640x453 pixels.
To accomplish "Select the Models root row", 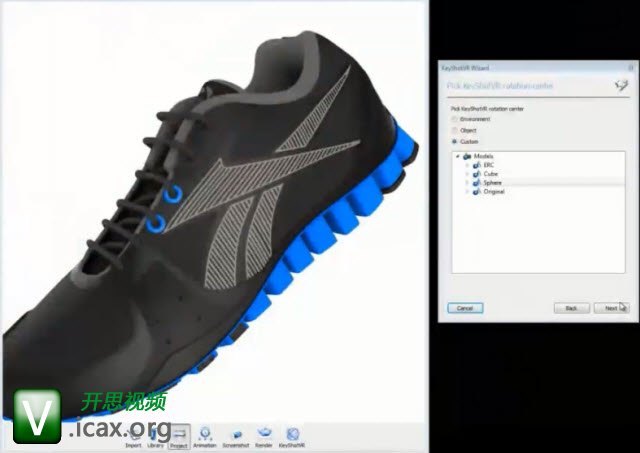I will click(x=538, y=156).
